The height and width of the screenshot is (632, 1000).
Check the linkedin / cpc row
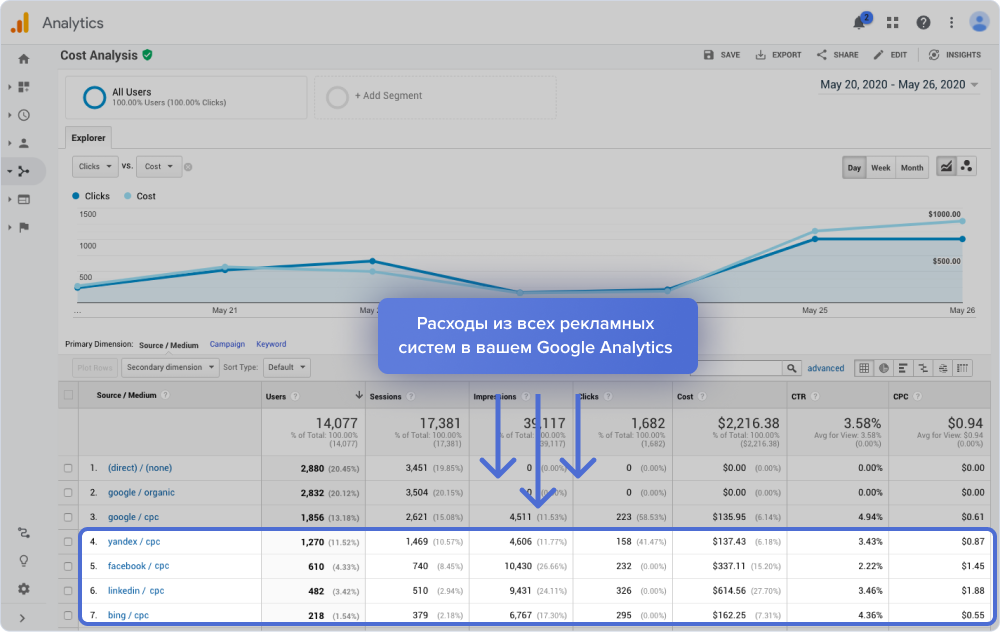[68, 591]
